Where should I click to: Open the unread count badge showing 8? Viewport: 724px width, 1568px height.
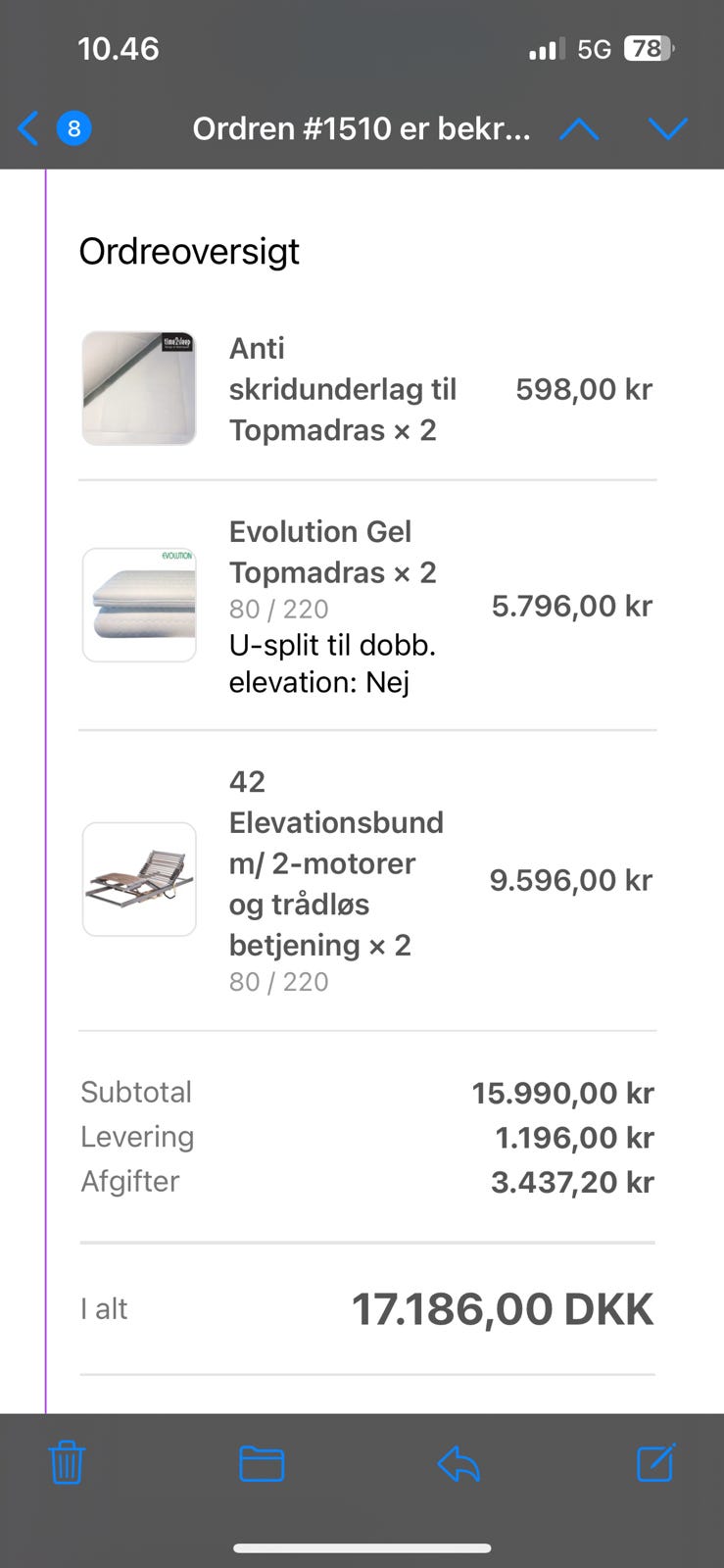[x=73, y=128]
